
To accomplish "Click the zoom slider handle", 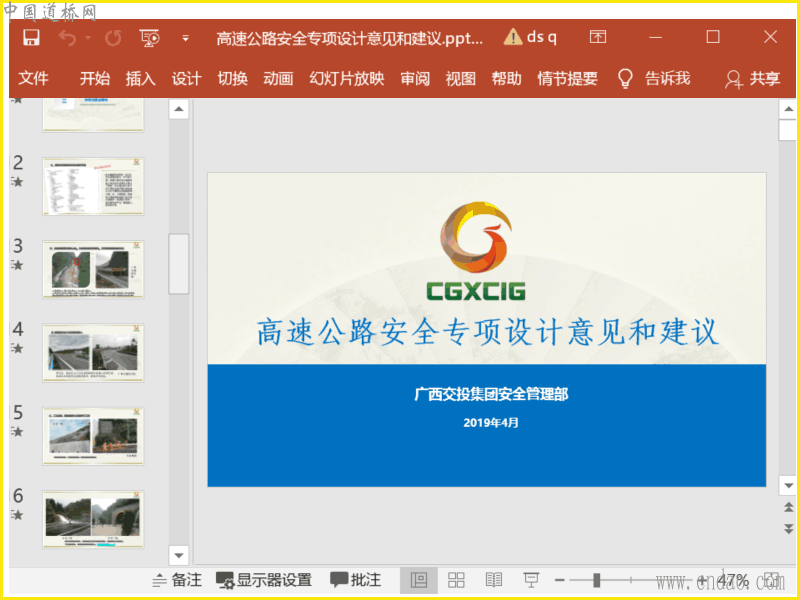I will (x=596, y=580).
